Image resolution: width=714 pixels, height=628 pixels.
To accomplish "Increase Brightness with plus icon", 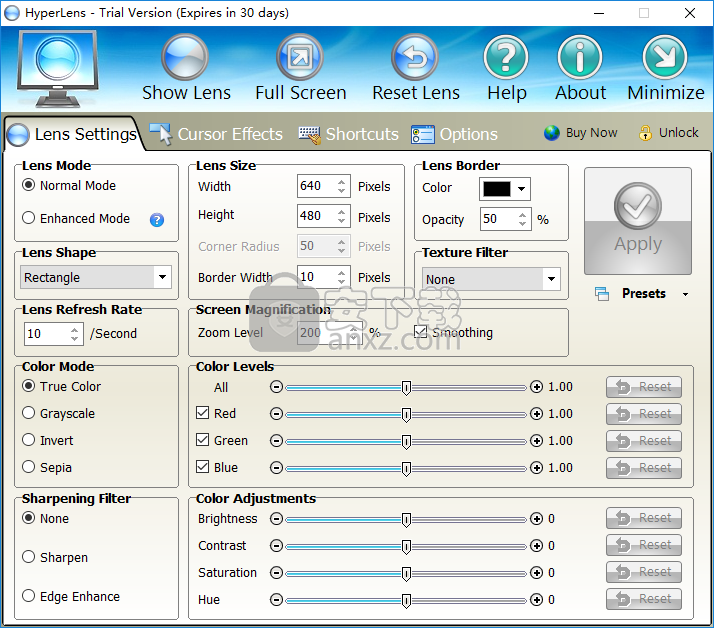I will 536,519.
